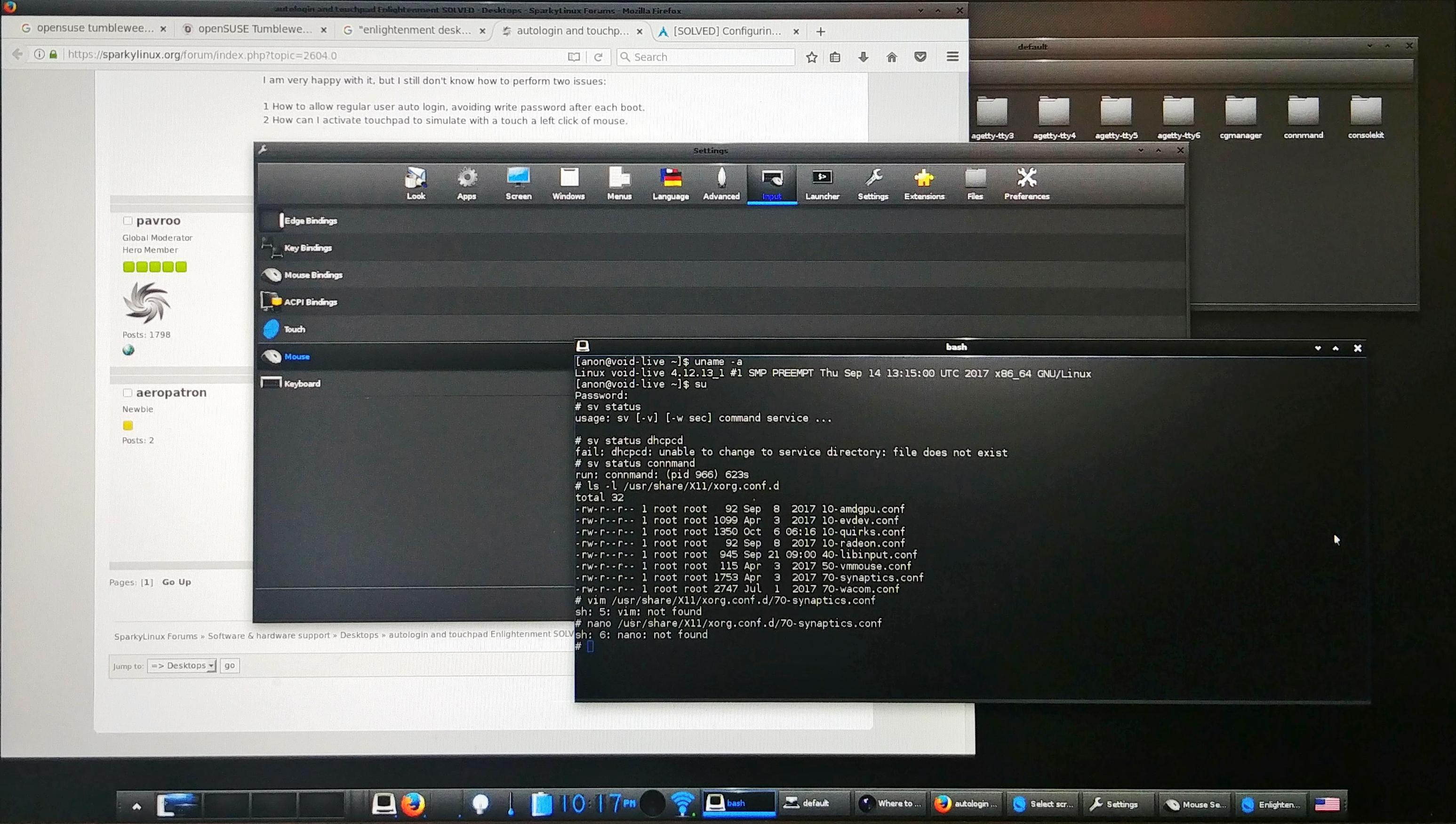The width and height of the screenshot is (1456, 824).
Task: Switch to the bash task on shelf
Action: [738, 803]
